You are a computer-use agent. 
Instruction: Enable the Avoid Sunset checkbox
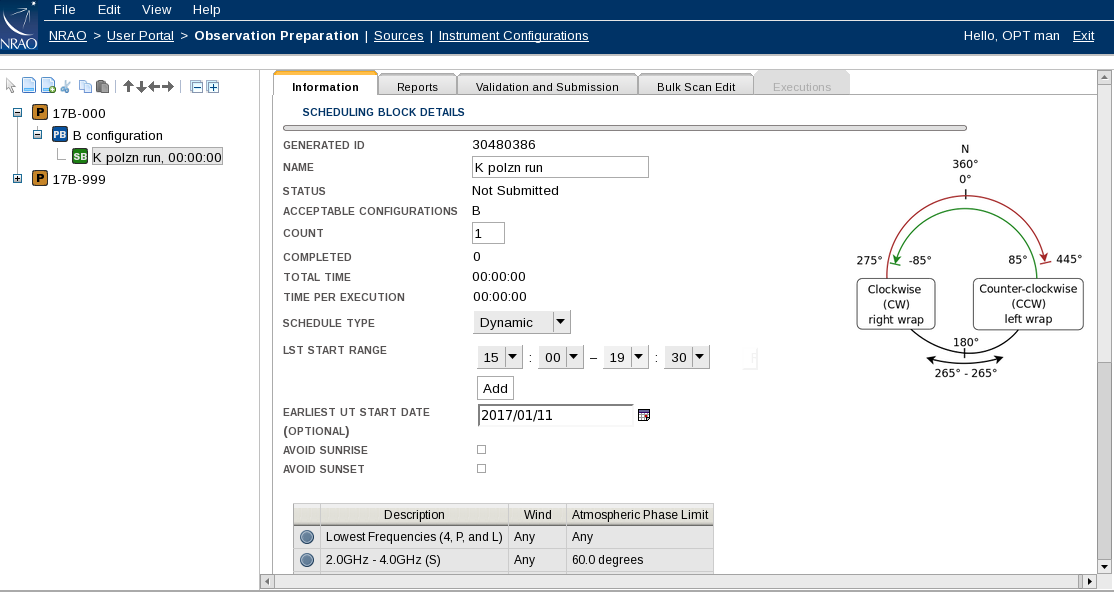tap(481, 468)
